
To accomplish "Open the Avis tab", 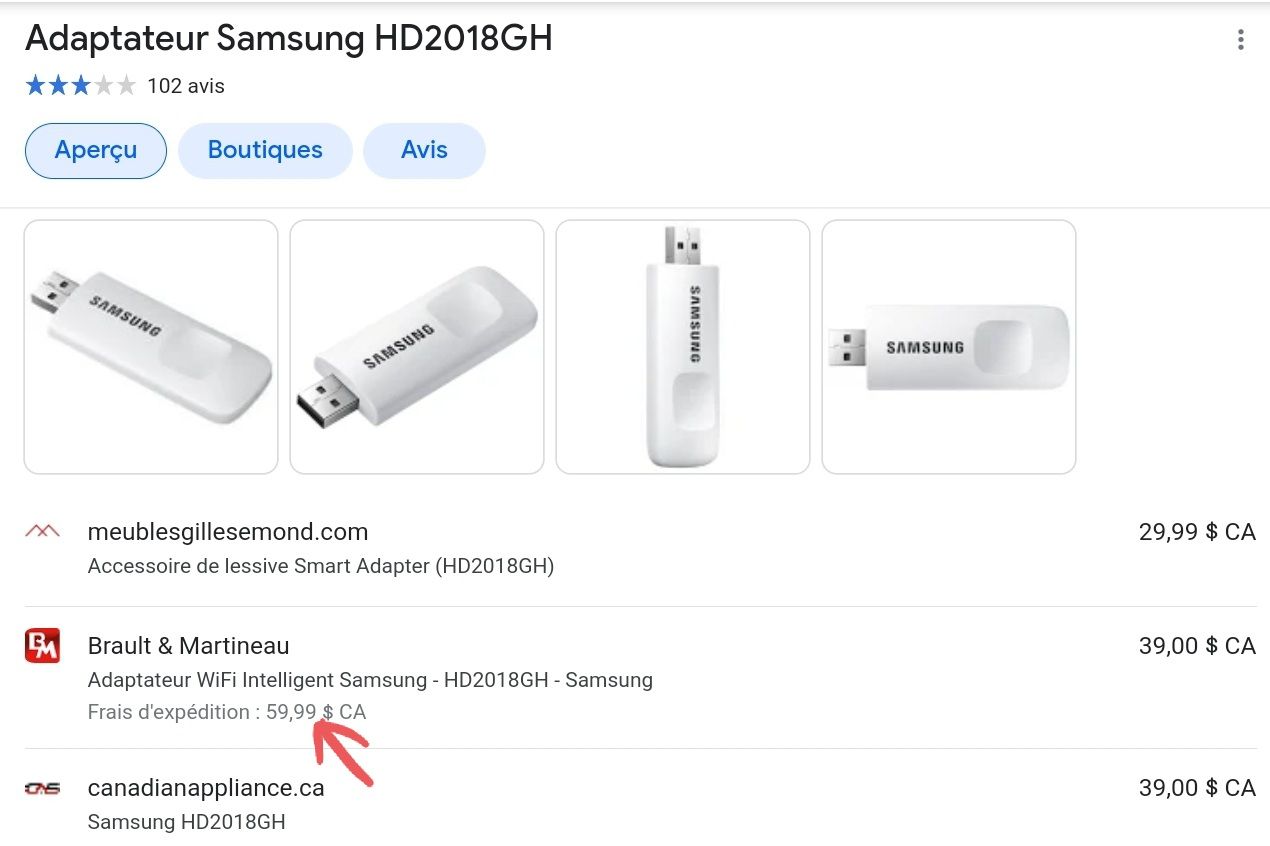I will tap(424, 151).
